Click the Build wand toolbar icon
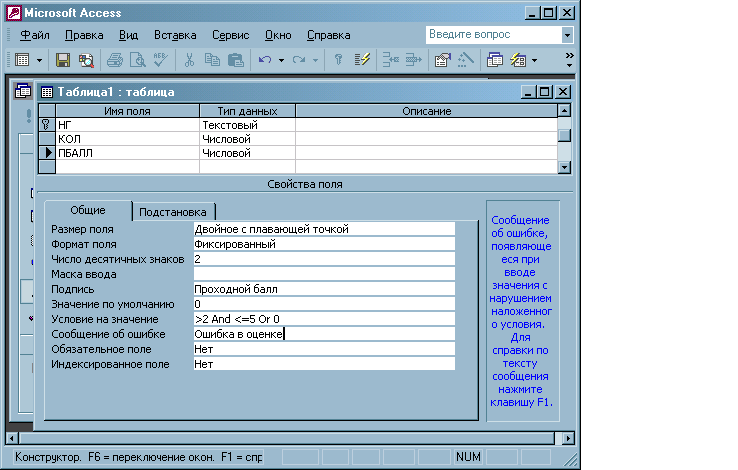 pyautogui.click(x=465, y=60)
